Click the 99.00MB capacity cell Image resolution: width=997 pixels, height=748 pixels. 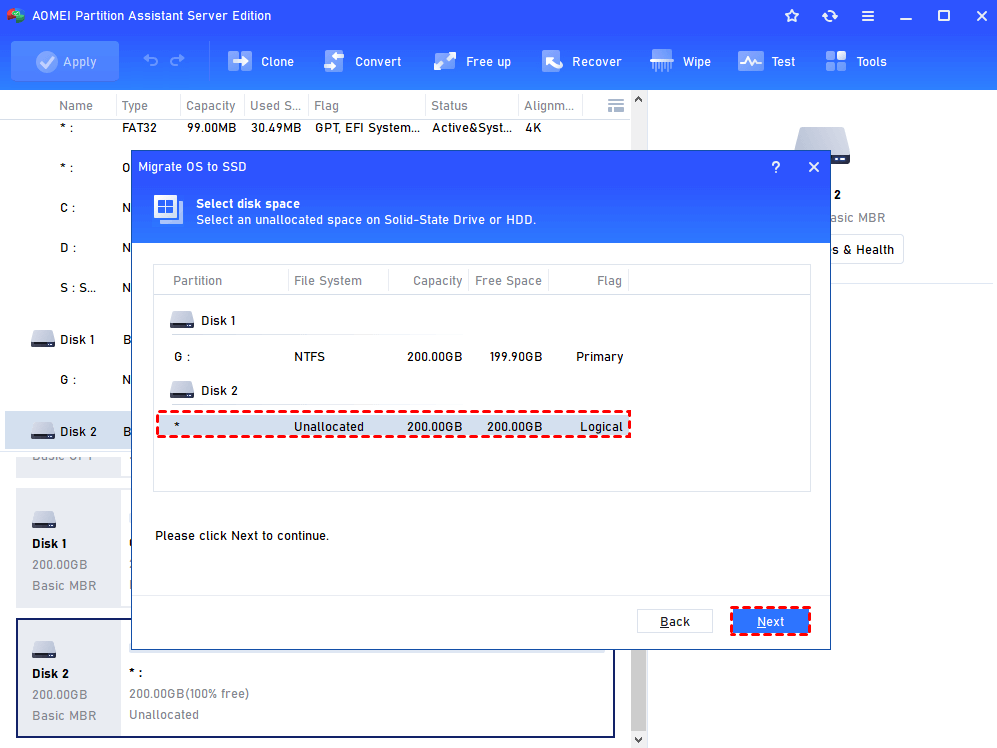(x=212, y=128)
